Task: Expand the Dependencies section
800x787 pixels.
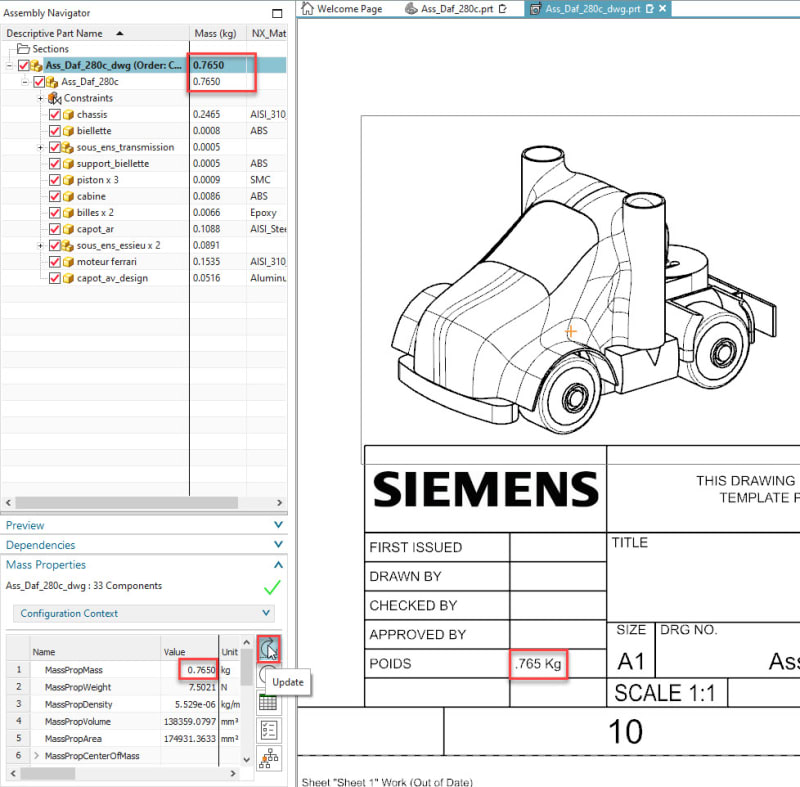Action: pyautogui.click(x=278, y=544)
